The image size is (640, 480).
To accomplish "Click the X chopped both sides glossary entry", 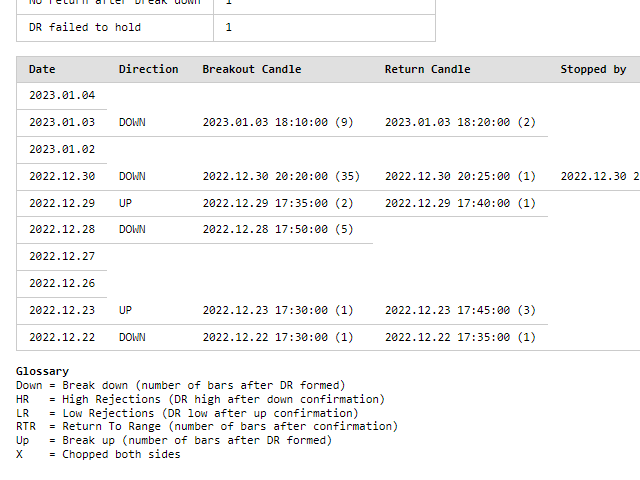I will [x=98, y=454].
